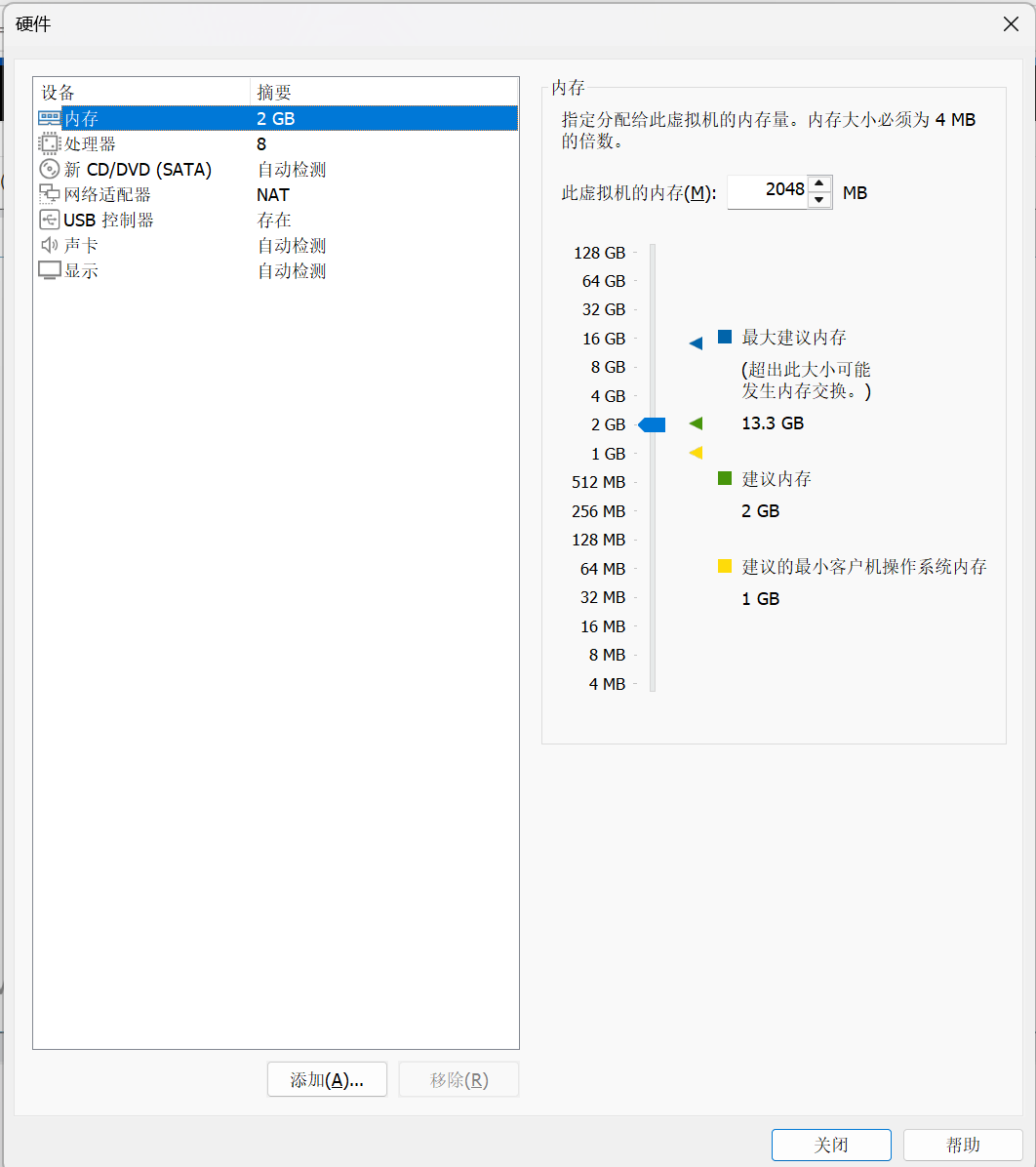The height and width of the screenshot is (1167, 1036).
Task: Select the display (显示) monitor icon
Action: point(49,271)
